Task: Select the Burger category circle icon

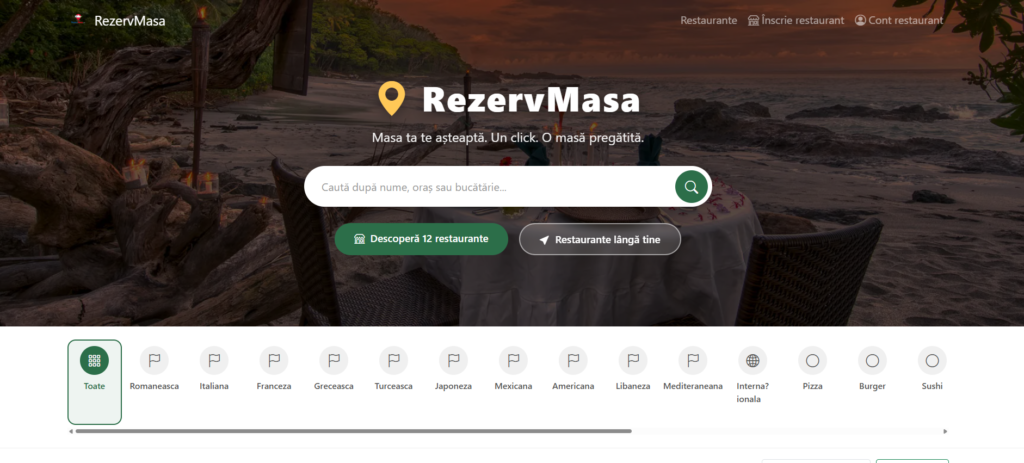Action: coord(872,360)
